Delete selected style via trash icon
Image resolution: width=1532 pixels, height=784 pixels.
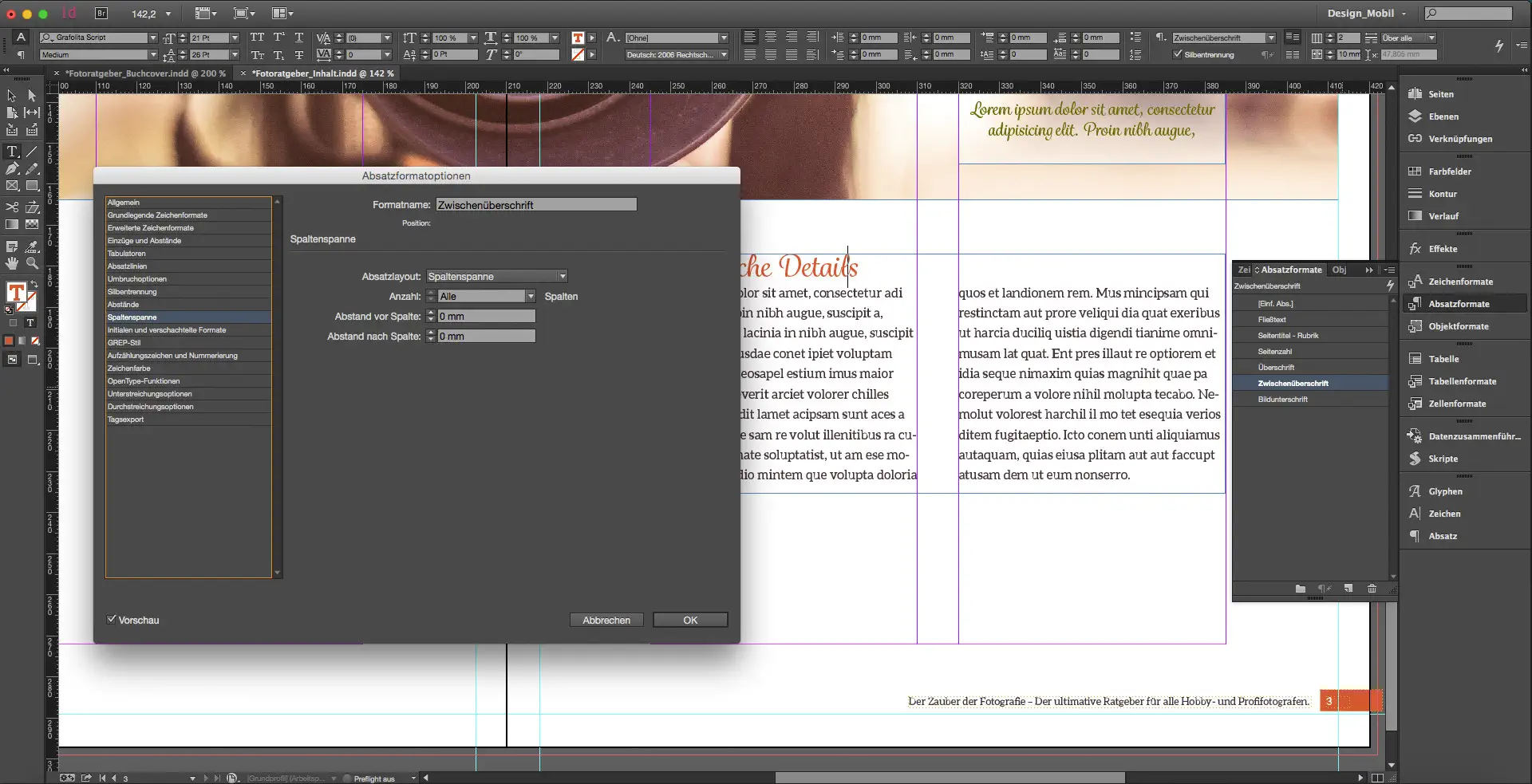point(1372,589)
